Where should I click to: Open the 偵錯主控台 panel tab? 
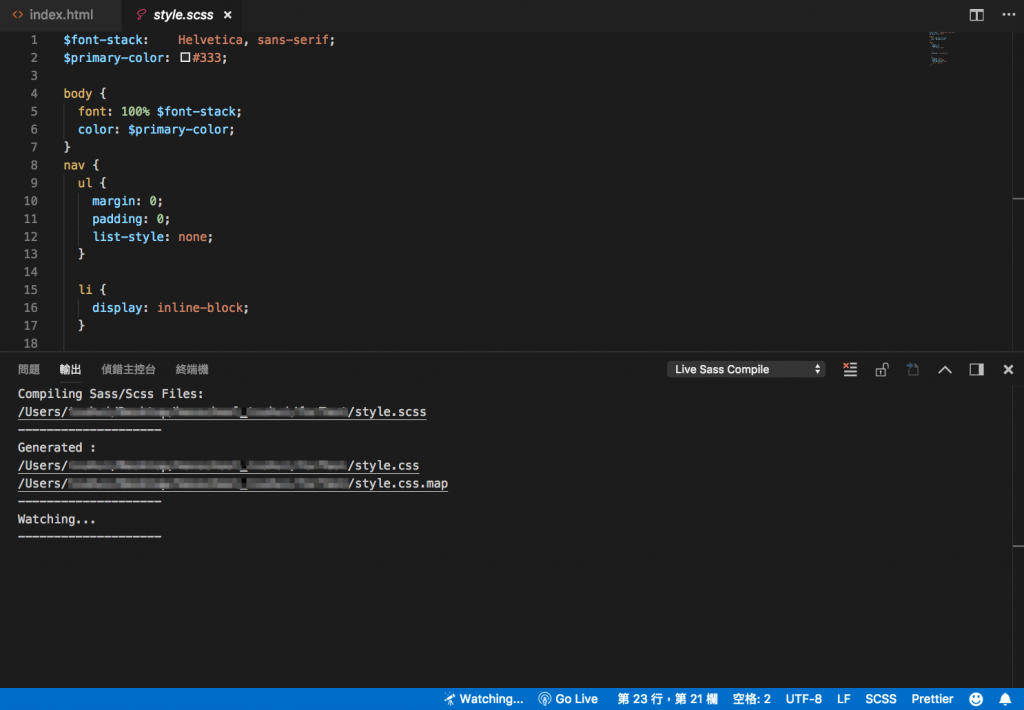coord(128,369)
